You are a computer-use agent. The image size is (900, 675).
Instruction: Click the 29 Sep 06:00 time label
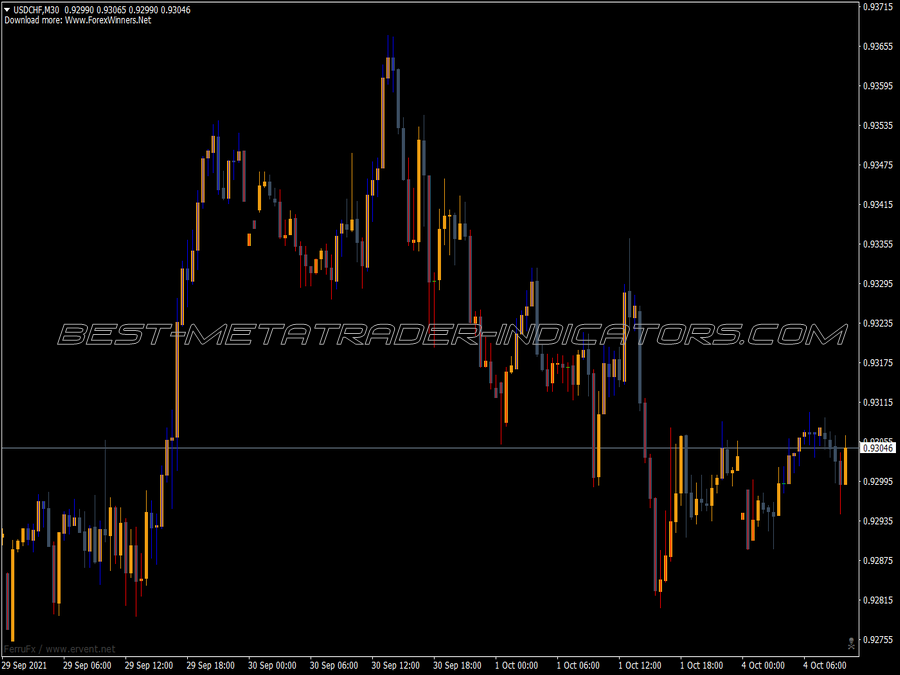click(x=87, y=666)
